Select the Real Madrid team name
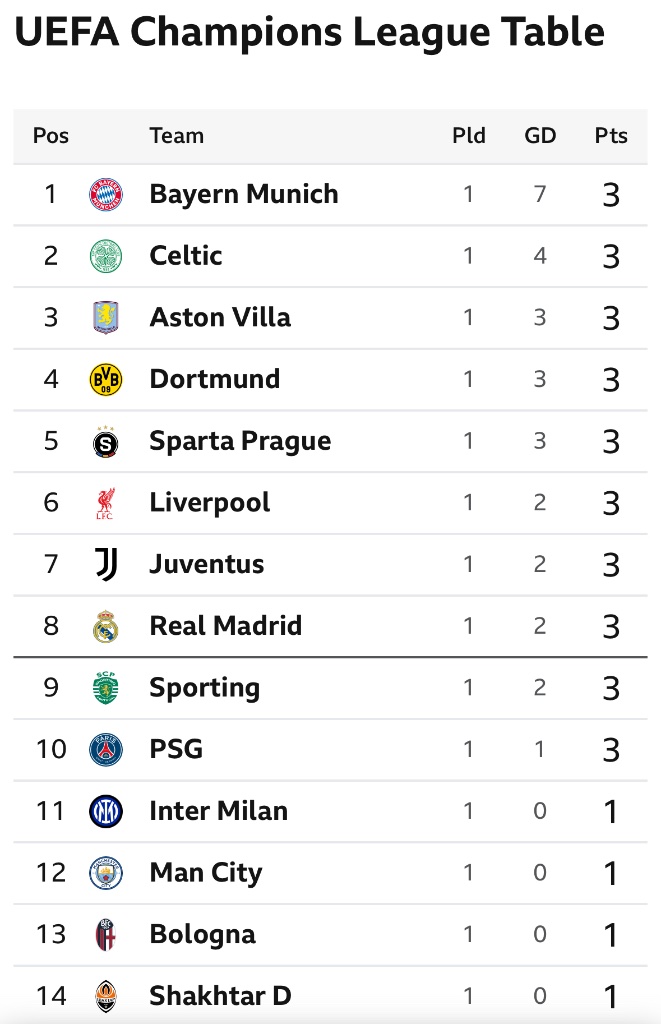The width and height of the screenshot is (661, 1024). click(x=225, y=626)
